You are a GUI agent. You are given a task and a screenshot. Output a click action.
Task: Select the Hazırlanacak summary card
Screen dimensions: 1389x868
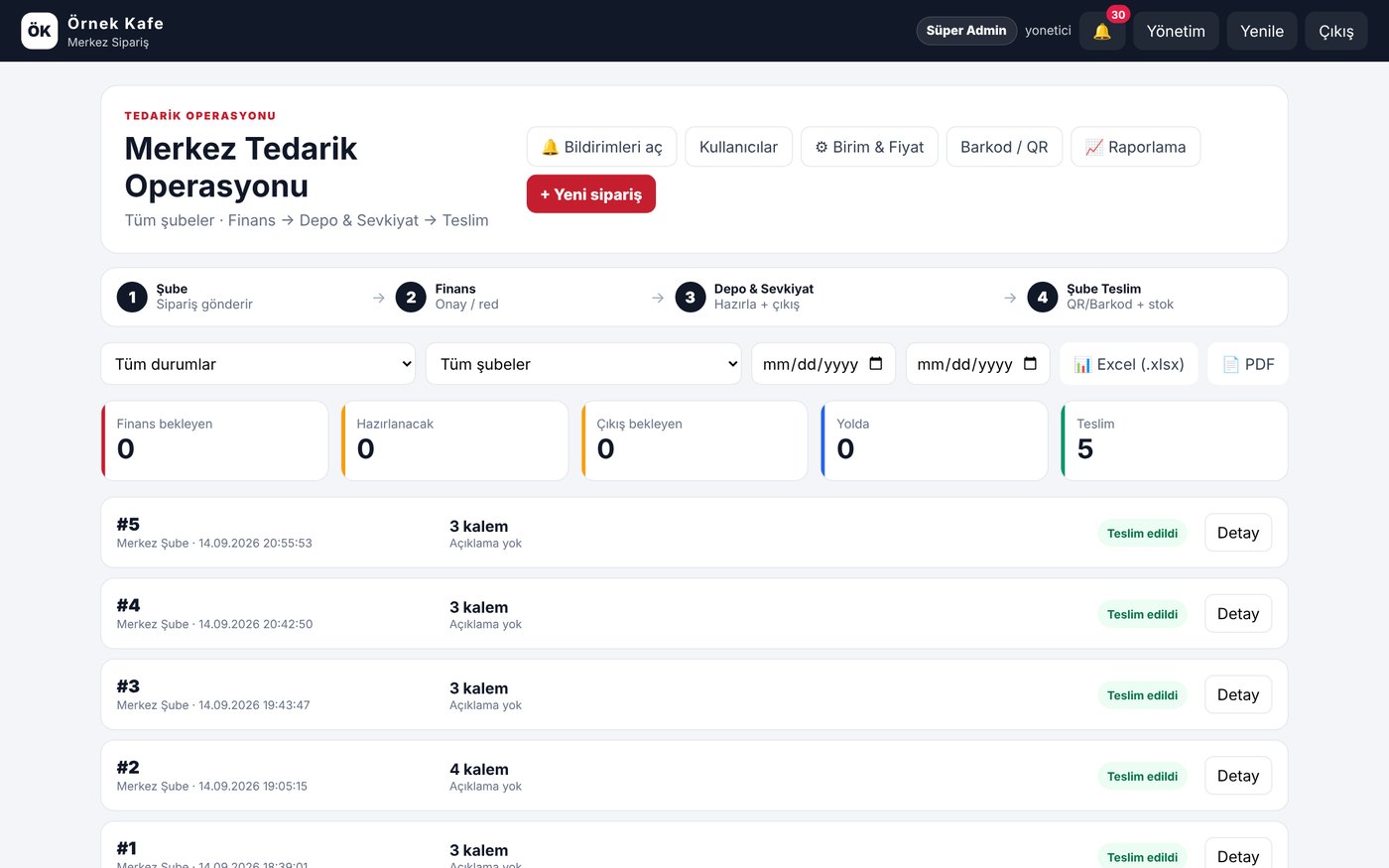pyautogui.click(x=454, y=440)
